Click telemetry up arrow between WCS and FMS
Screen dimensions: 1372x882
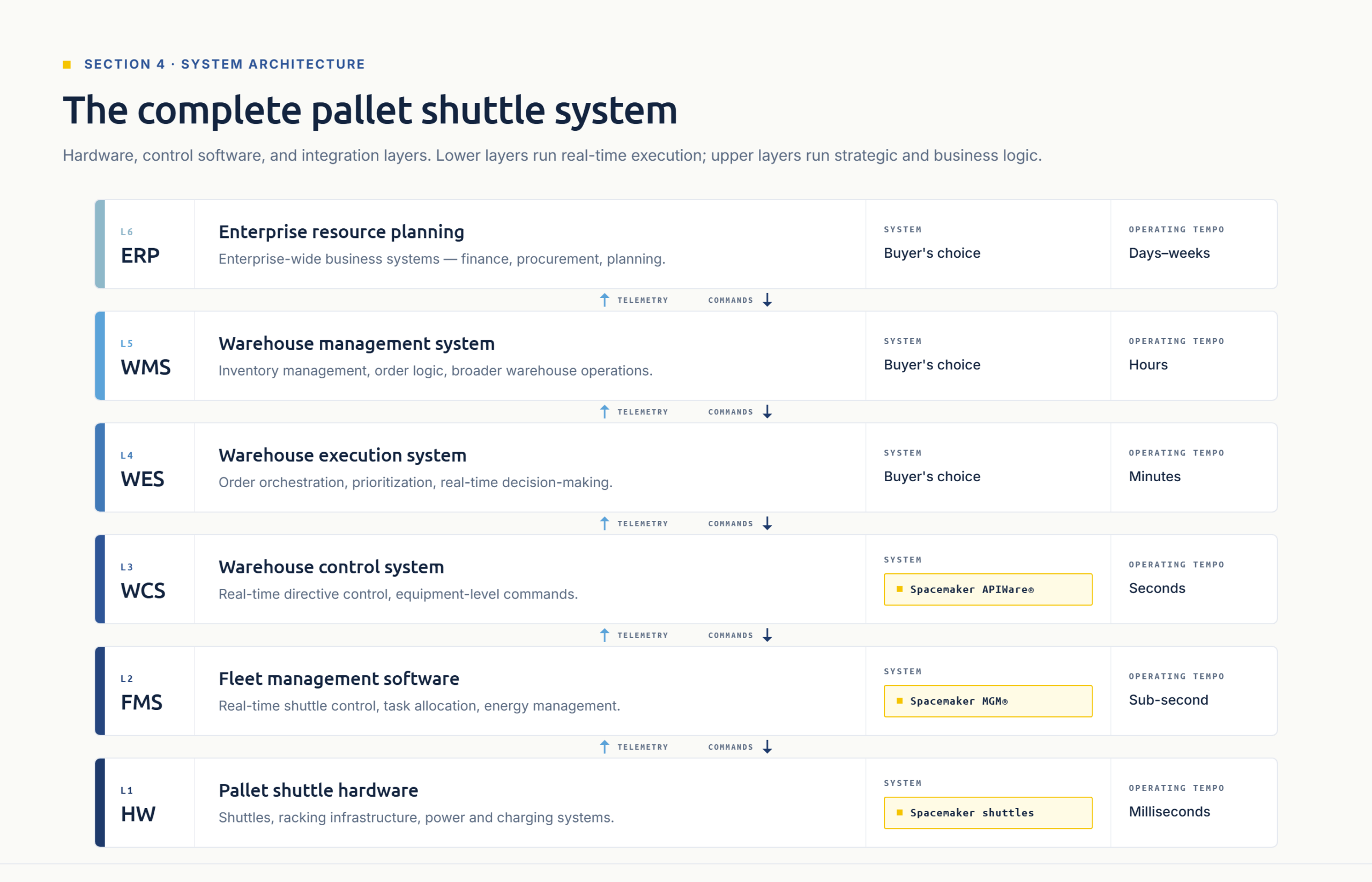coord(605,635)
